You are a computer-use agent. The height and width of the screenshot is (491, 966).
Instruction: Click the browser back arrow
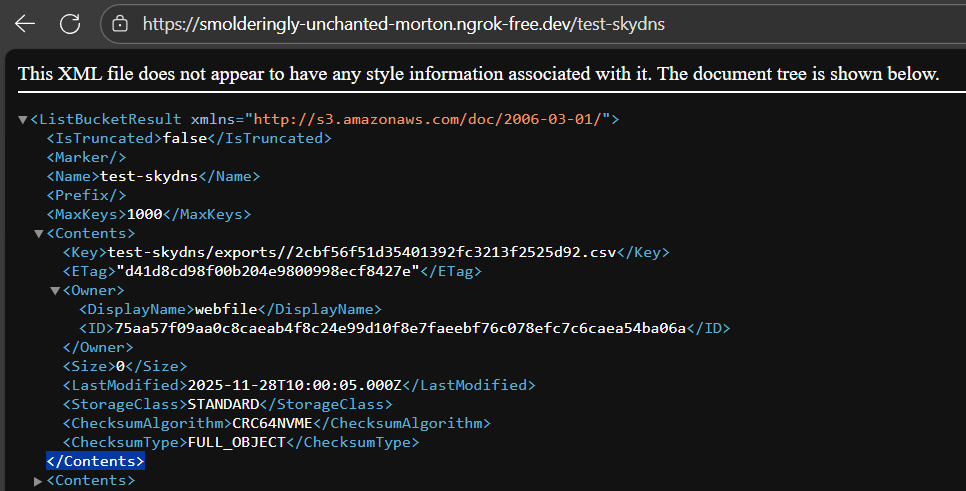pos(25,24)
